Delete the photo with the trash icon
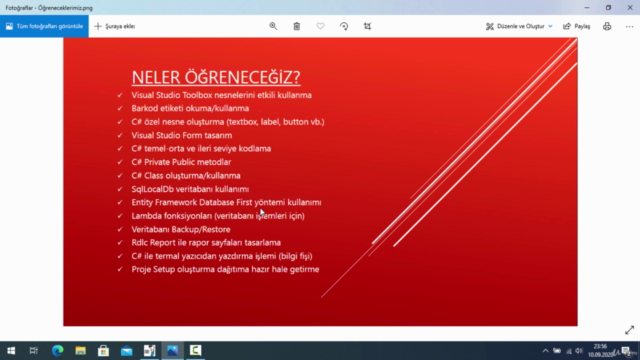Image resolution: width=640 pixels, height=360 pixels. (297, 26)
